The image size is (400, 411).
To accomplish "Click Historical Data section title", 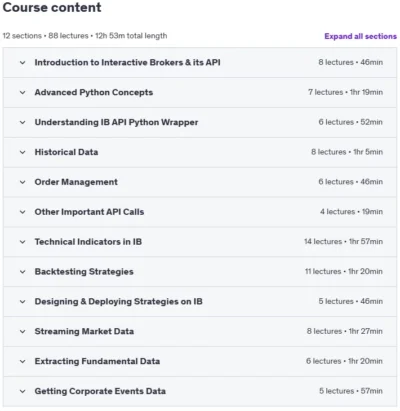I will tap(66, 152).
